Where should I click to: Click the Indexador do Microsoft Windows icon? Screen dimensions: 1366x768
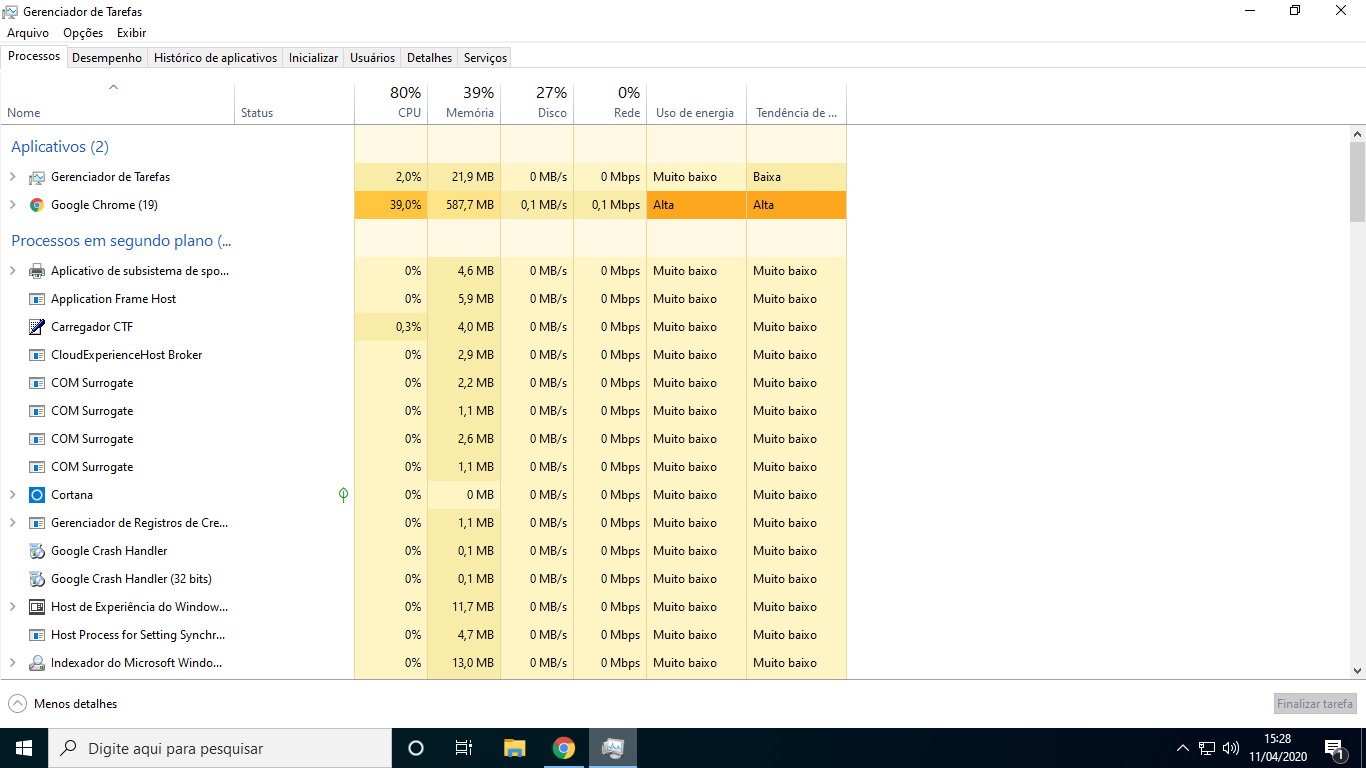[x=37, y=663]
